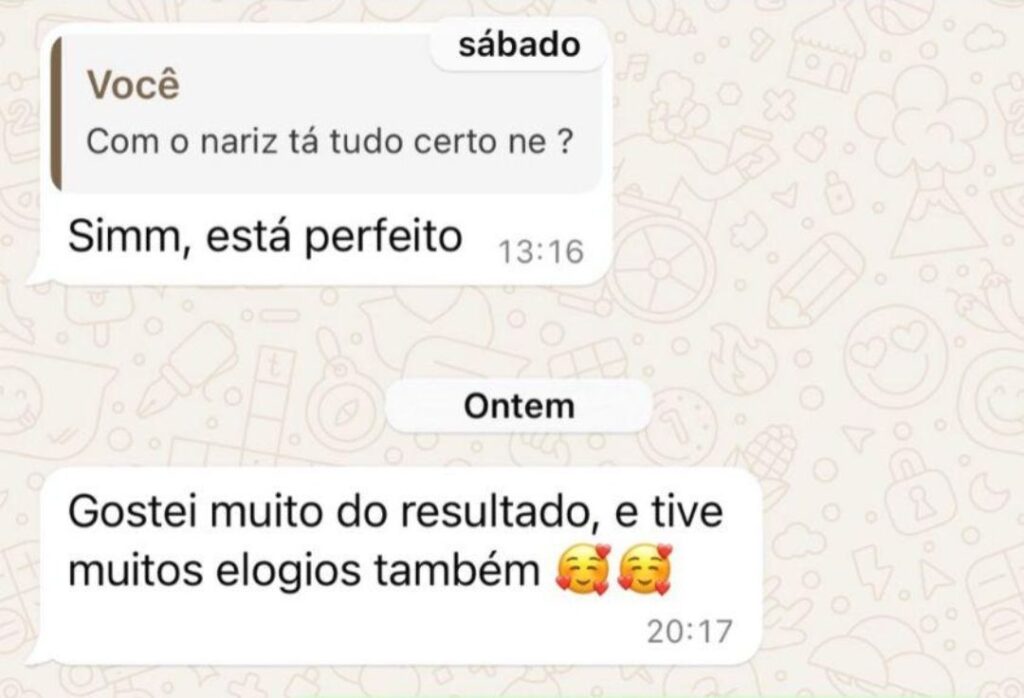The width and height of the screenshot is (1024, 698).
Task: Click the Você sender name in quote
Action: click(x=133, y=84)
